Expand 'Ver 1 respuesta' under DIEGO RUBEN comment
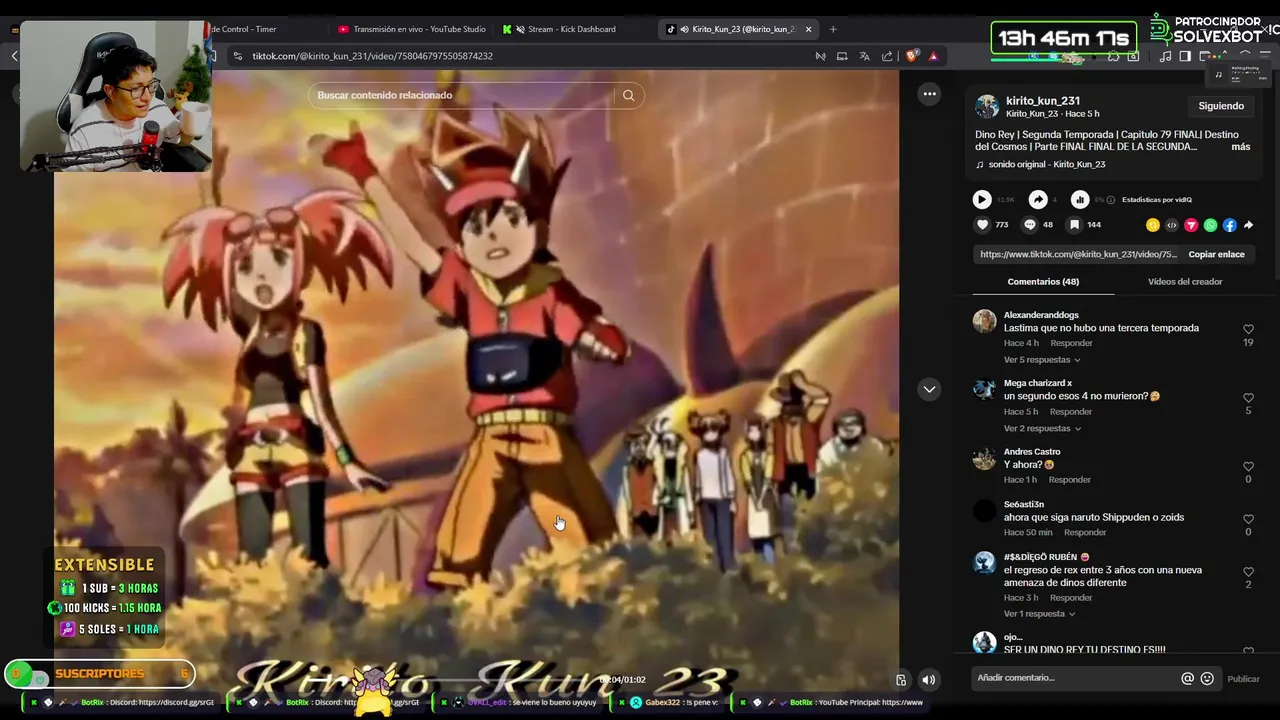The image size is (1280, 720). [1040, 614]
